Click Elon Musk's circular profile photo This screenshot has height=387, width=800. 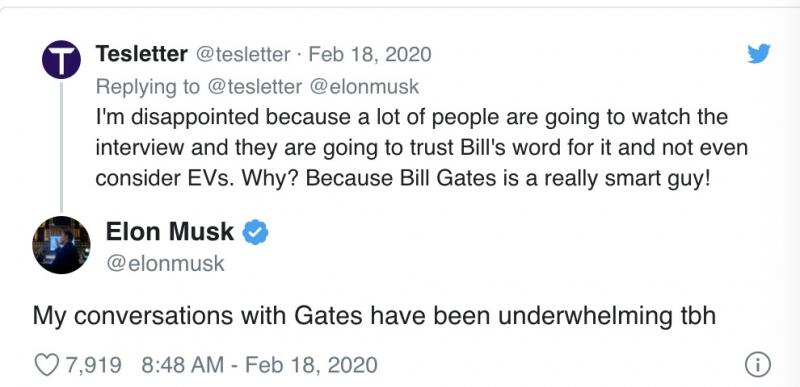click(61, 245)
